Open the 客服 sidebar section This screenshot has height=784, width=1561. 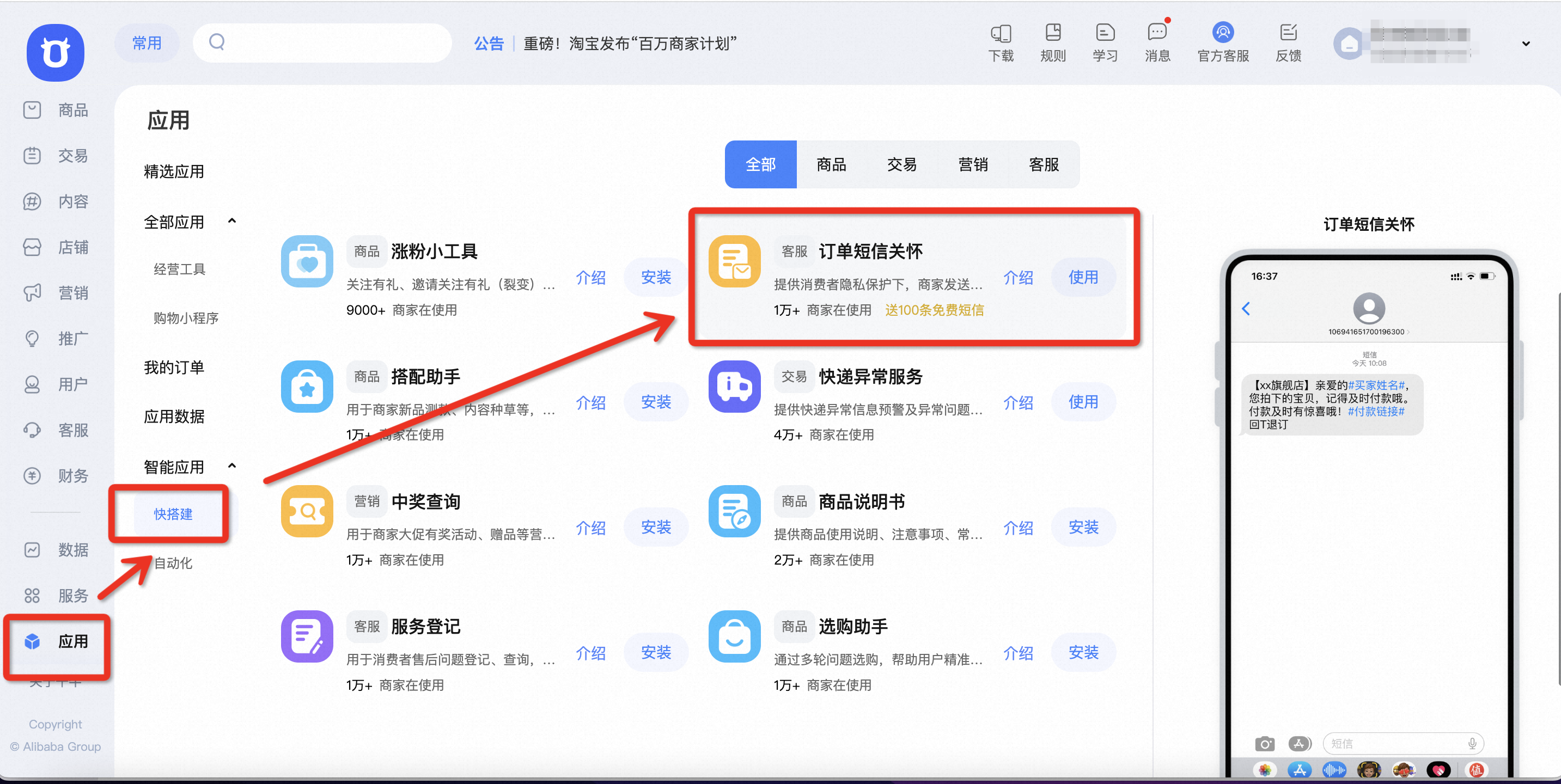click(56, 430)
